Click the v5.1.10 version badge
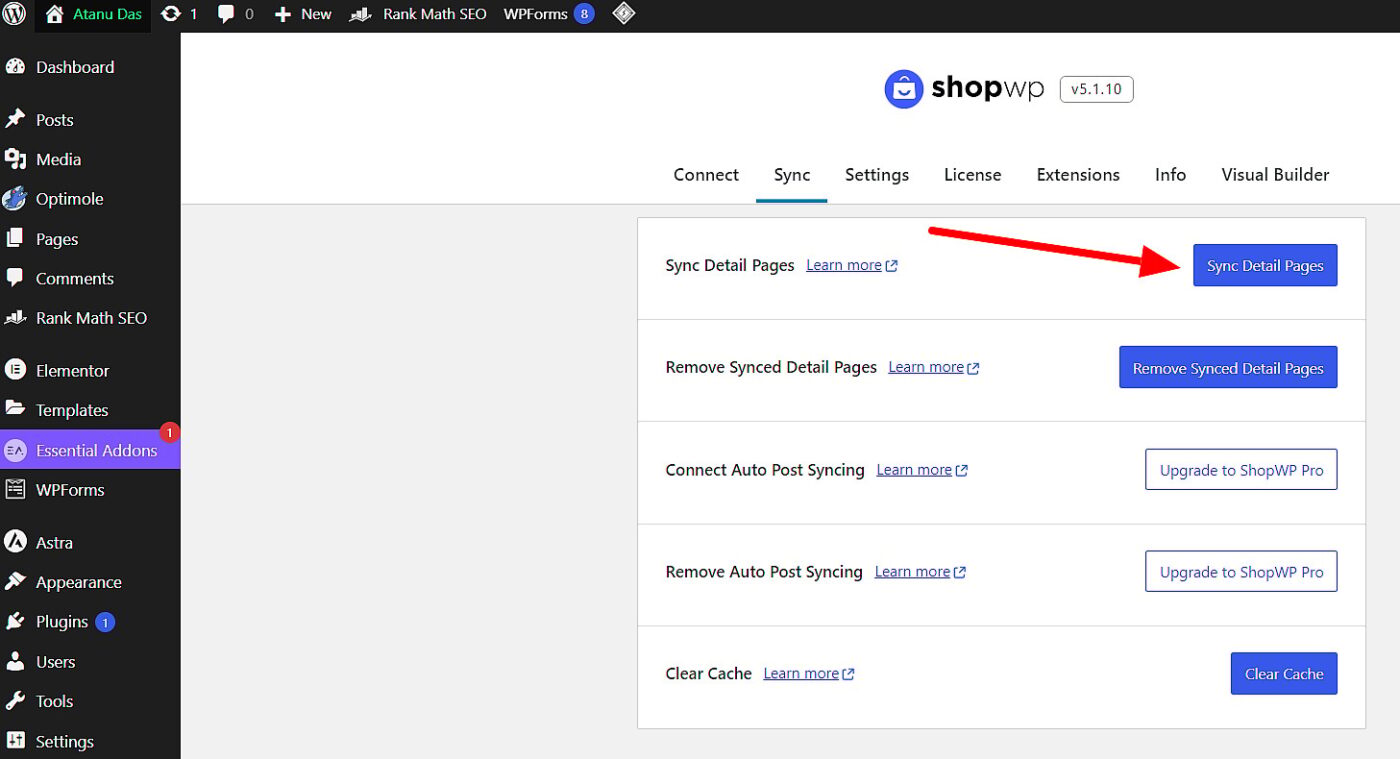 pos(1096,89)
